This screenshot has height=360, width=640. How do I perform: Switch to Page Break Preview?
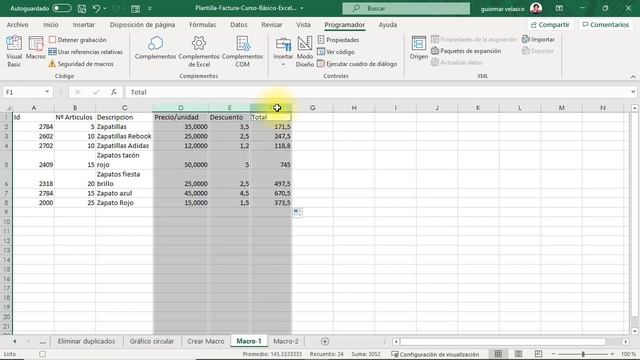pyautogui.click(x=538, y=354)
